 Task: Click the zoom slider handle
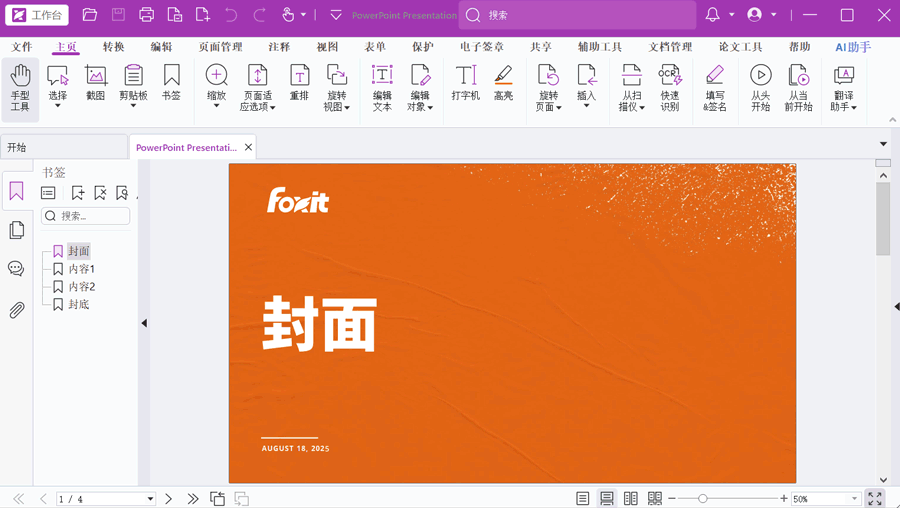[x=703, y=498]
